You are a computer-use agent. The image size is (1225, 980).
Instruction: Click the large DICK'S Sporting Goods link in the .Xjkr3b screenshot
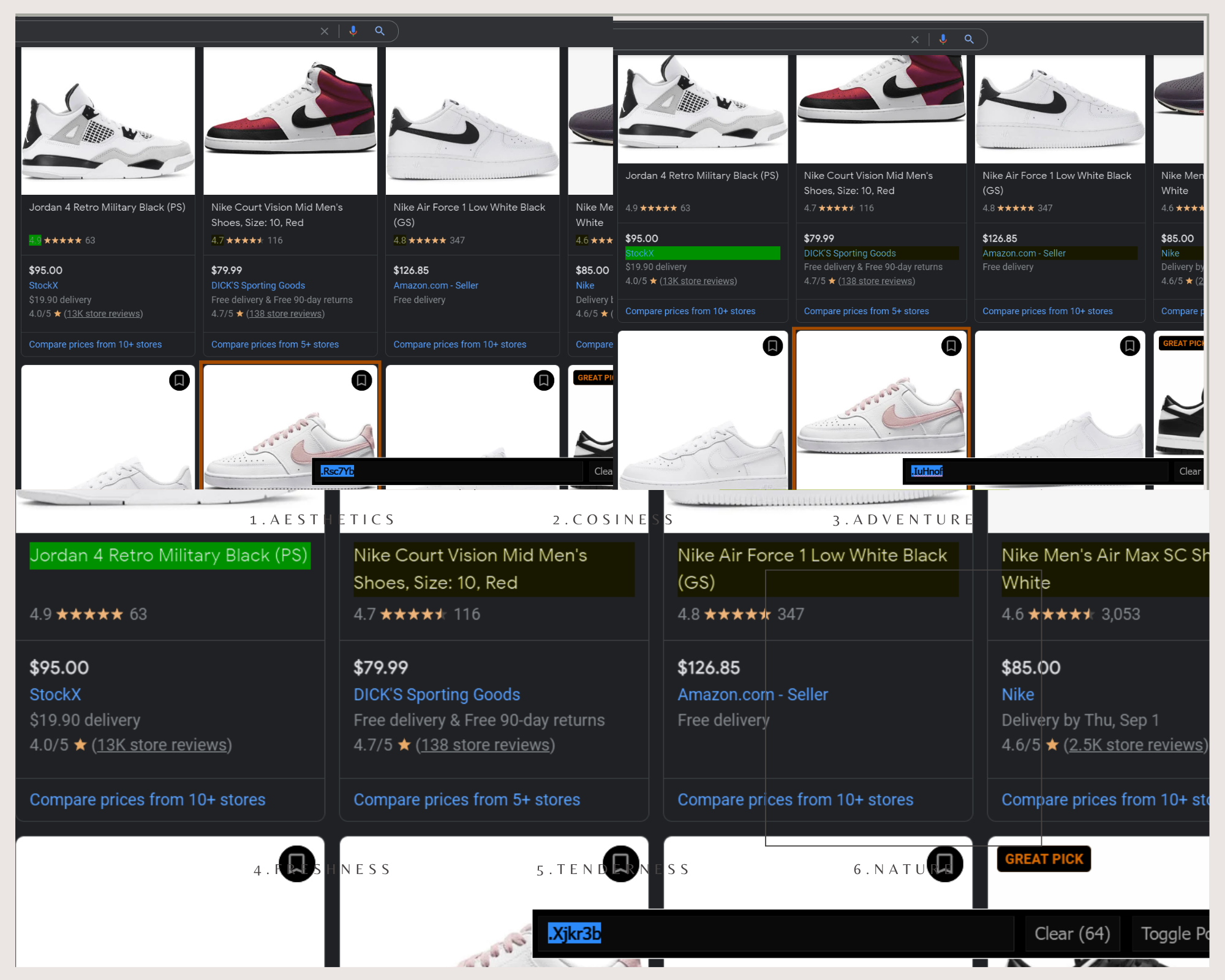pos(437,695)
